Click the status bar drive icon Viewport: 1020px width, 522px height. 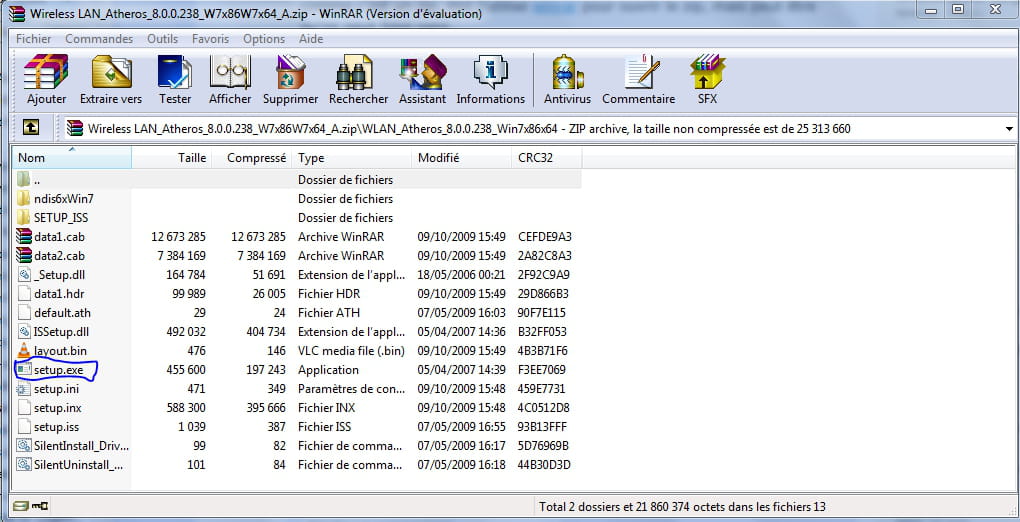click(x=21, y=506)
